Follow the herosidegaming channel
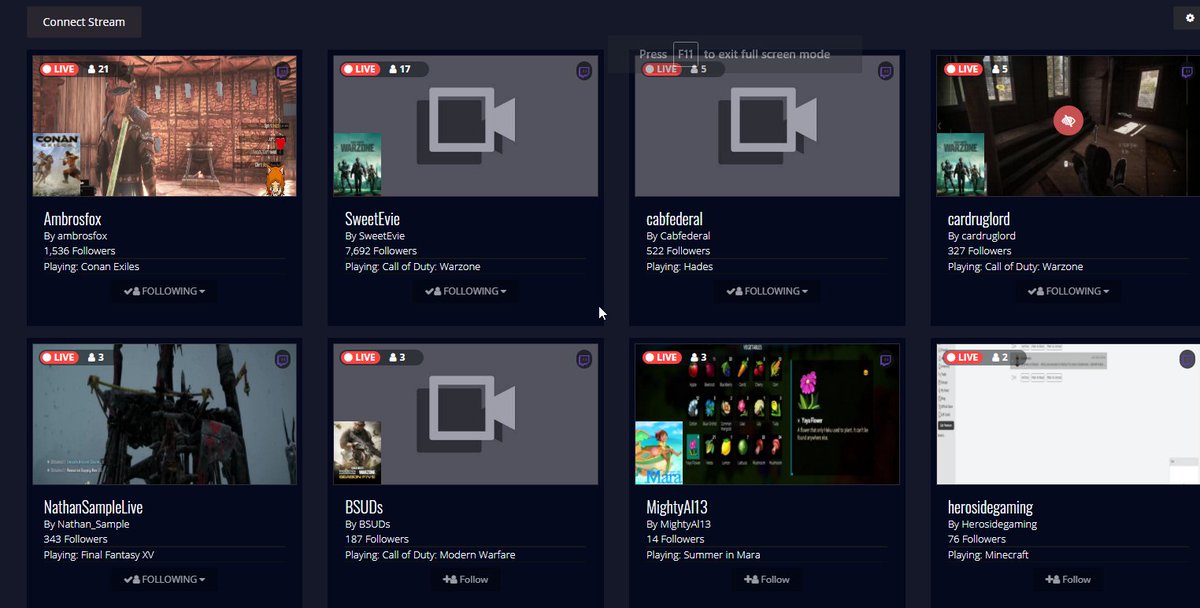The height and width of the screenshot is (608, 1200). 1068,579
